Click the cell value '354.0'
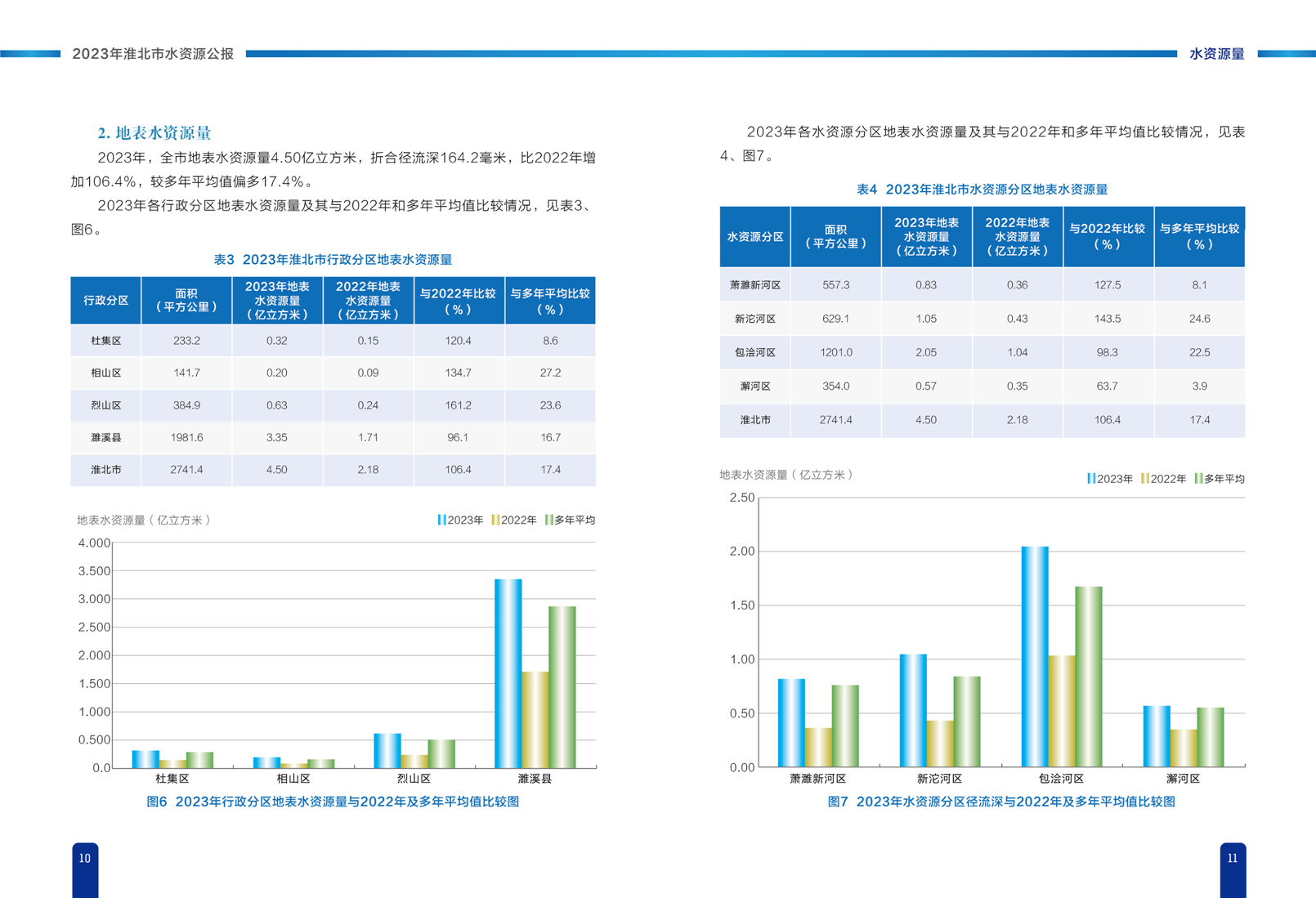Image resolution: width=1316 pixels, height=898 pixels. coord(836,386)
